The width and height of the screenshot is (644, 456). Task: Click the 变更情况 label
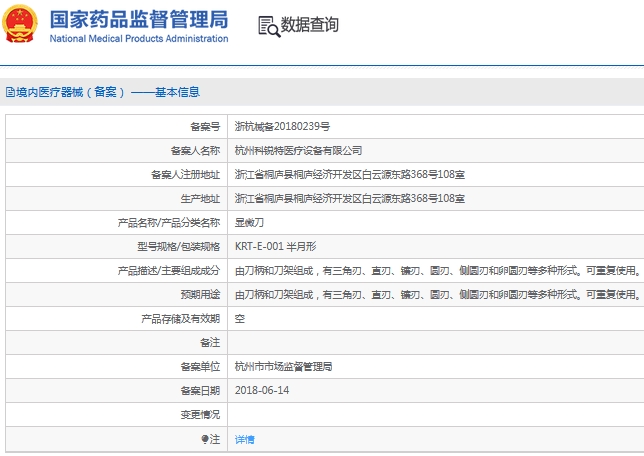coord(200,415)
